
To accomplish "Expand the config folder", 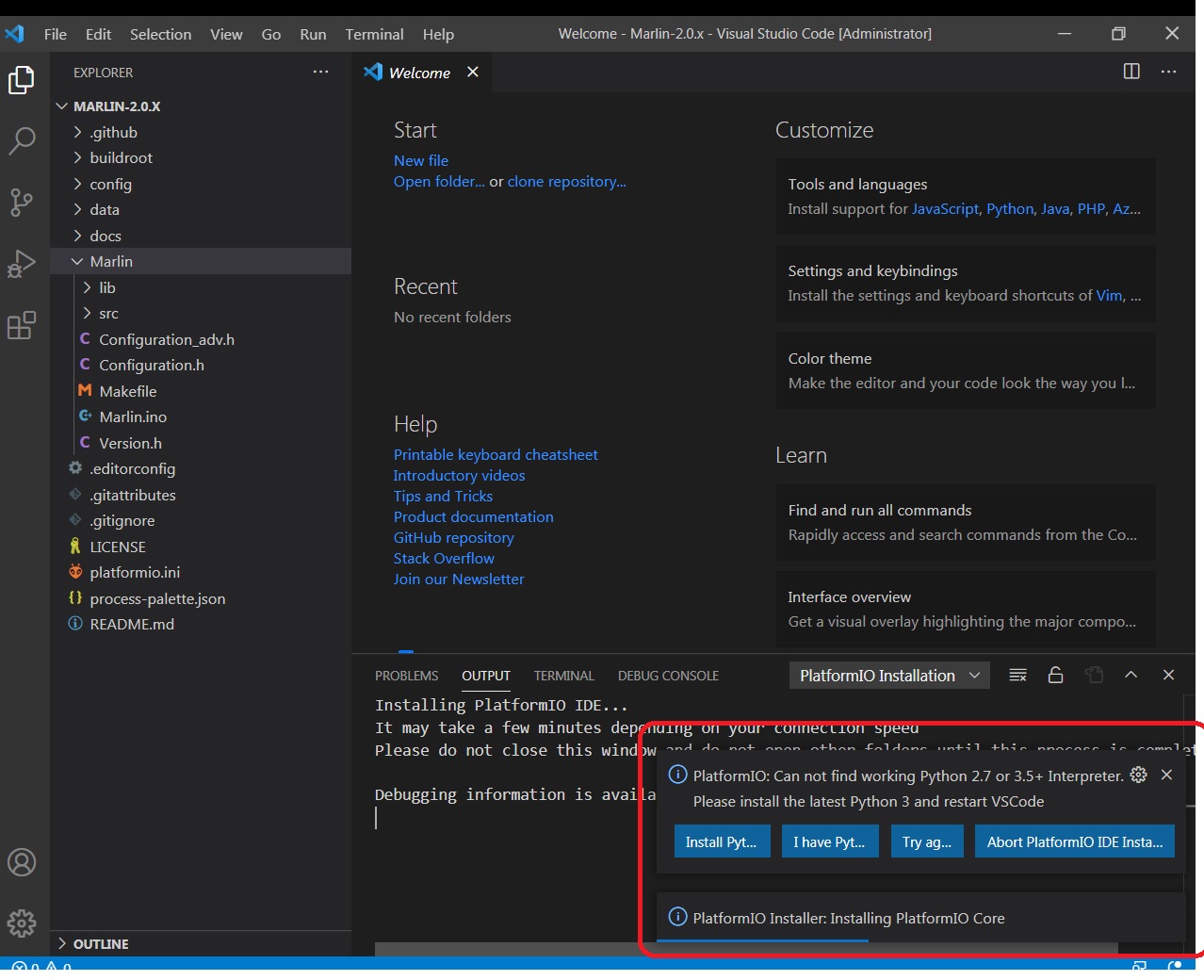I will (x=110, y=184).
